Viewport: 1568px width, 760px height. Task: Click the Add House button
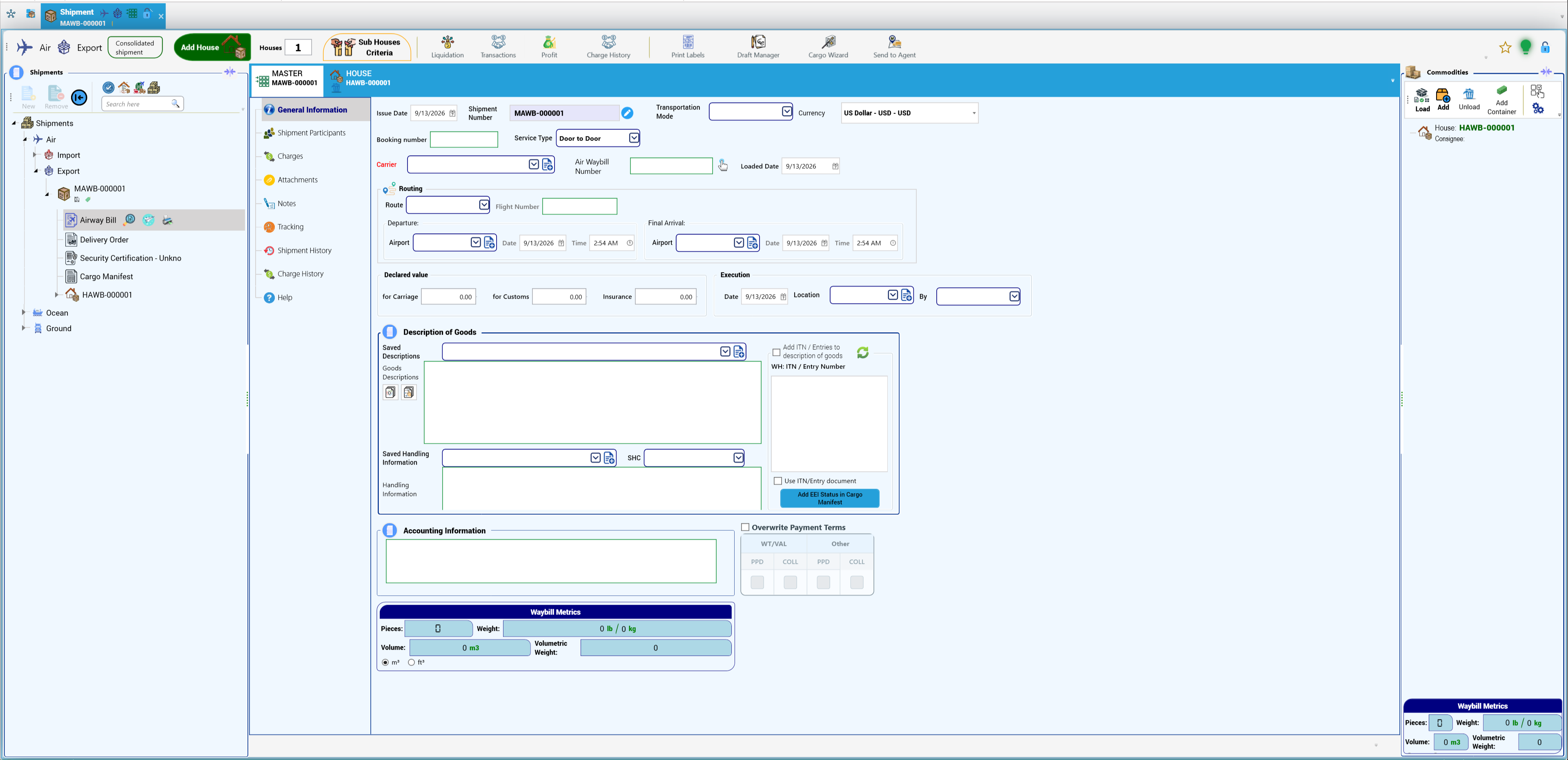pyautogui.click(x=212, y=47)
